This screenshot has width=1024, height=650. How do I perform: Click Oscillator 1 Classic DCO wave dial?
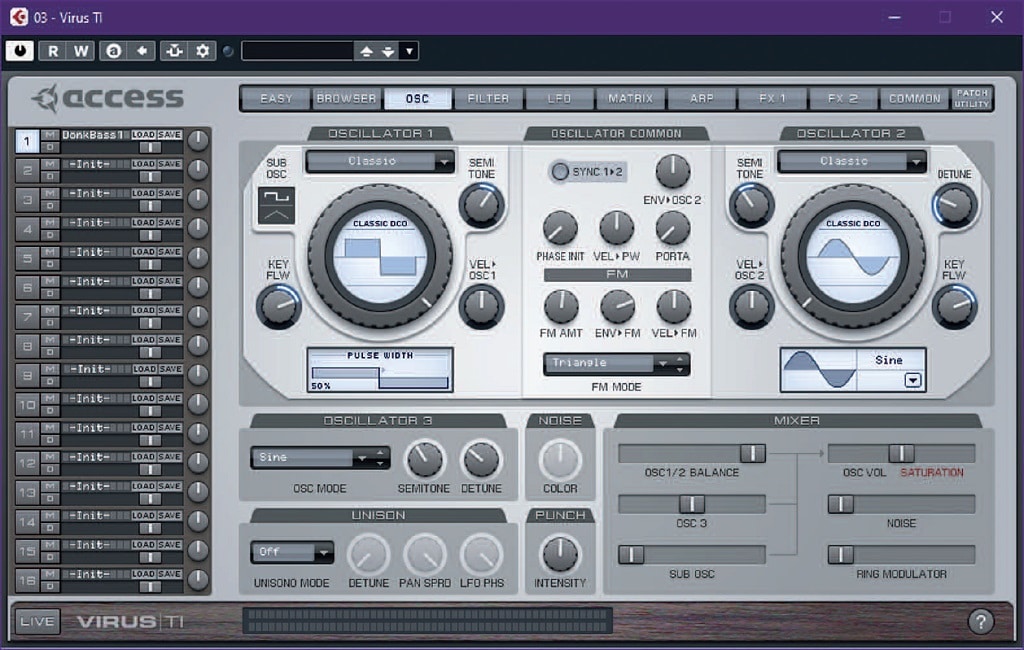coord(380,256)
